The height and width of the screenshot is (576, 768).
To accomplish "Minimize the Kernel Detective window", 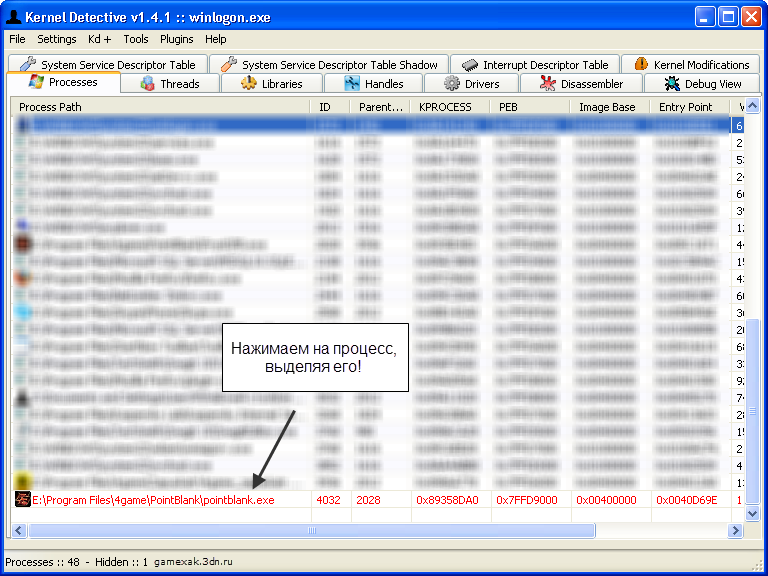I will [704, 17].
